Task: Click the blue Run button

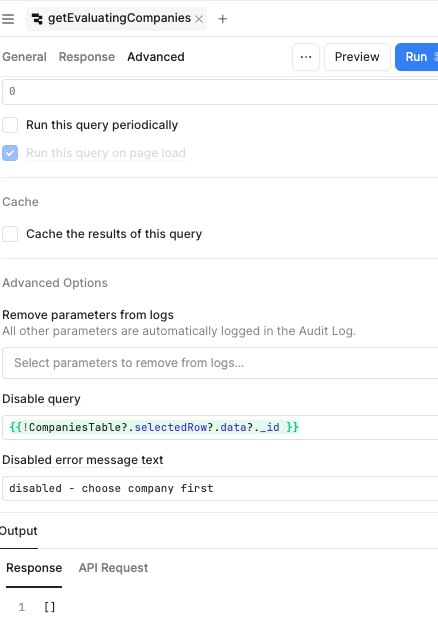Action: [417, 57]
